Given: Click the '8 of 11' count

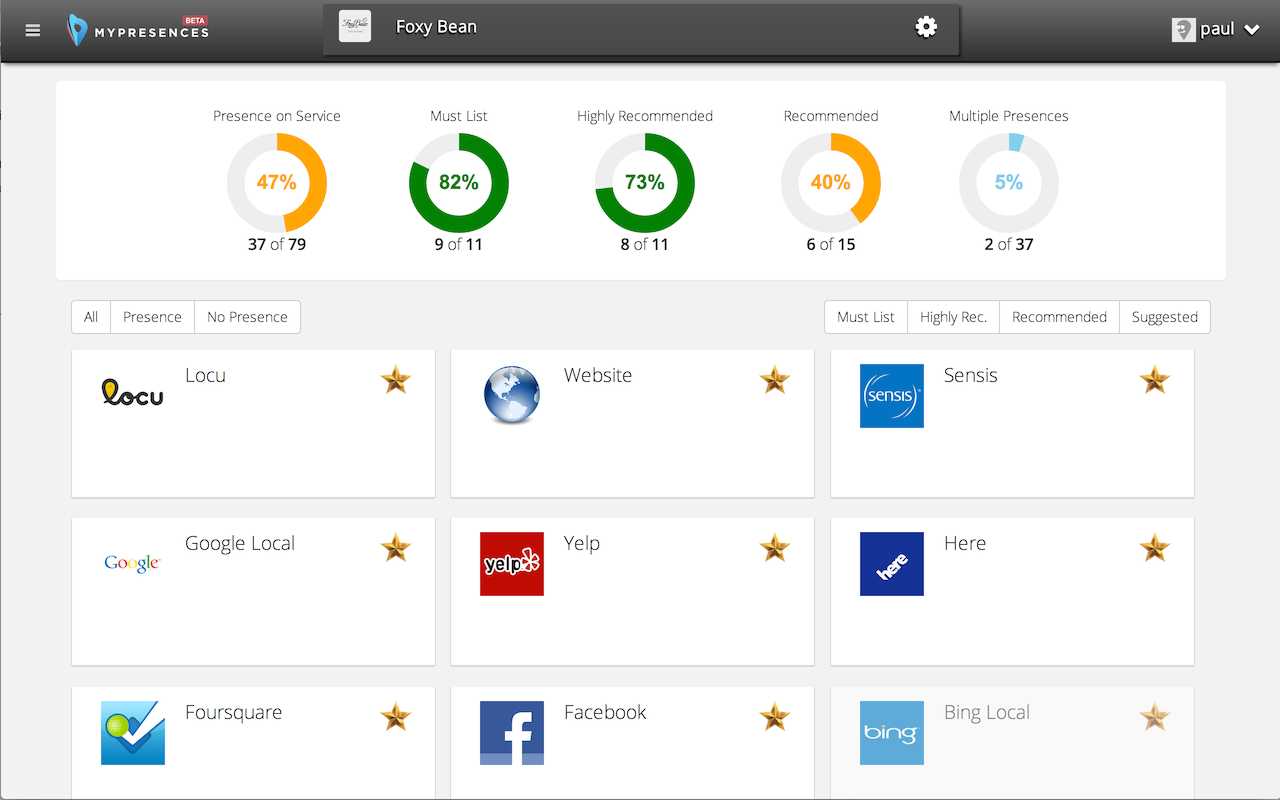Looking at the screenshot, I should click(645, 244).
